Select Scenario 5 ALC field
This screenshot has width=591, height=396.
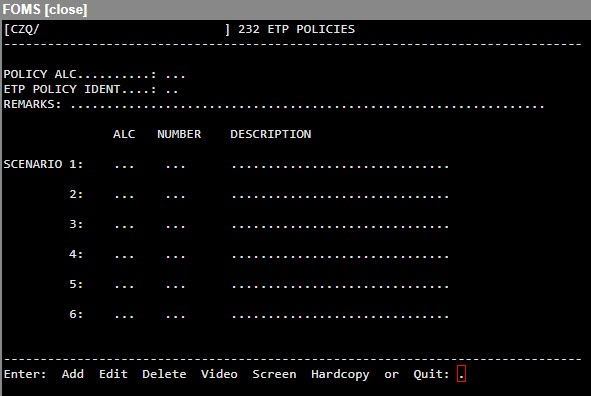click(x=124, y=285)
